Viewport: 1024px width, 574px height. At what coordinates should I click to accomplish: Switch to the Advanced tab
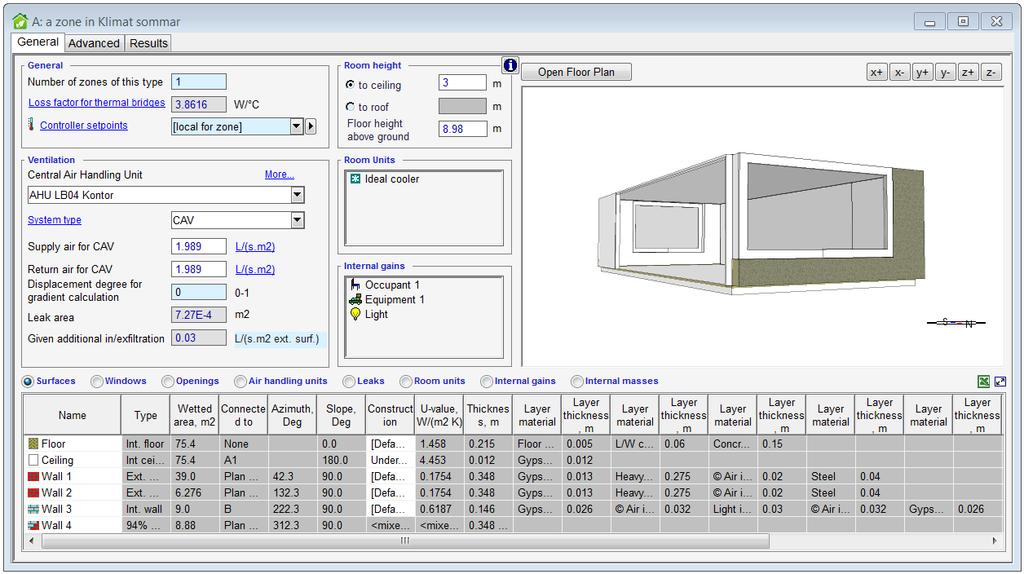94,43
